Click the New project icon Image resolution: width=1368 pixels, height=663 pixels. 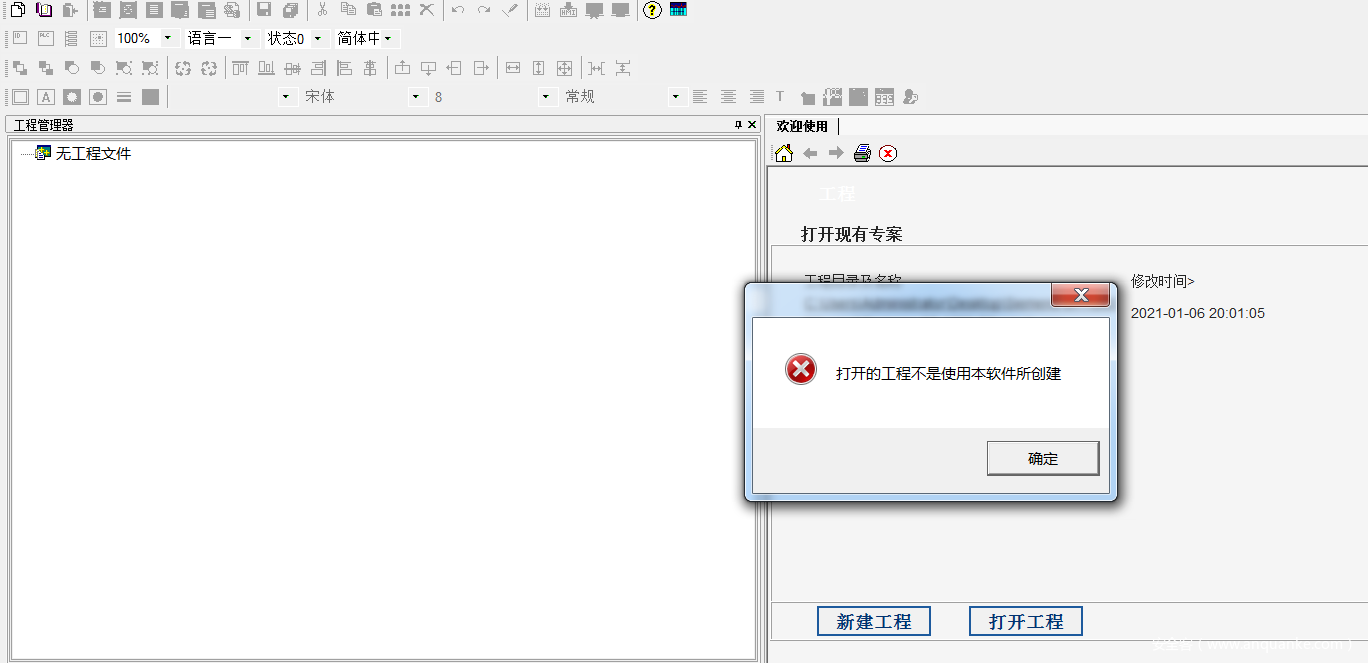click(x=18, y=10)
